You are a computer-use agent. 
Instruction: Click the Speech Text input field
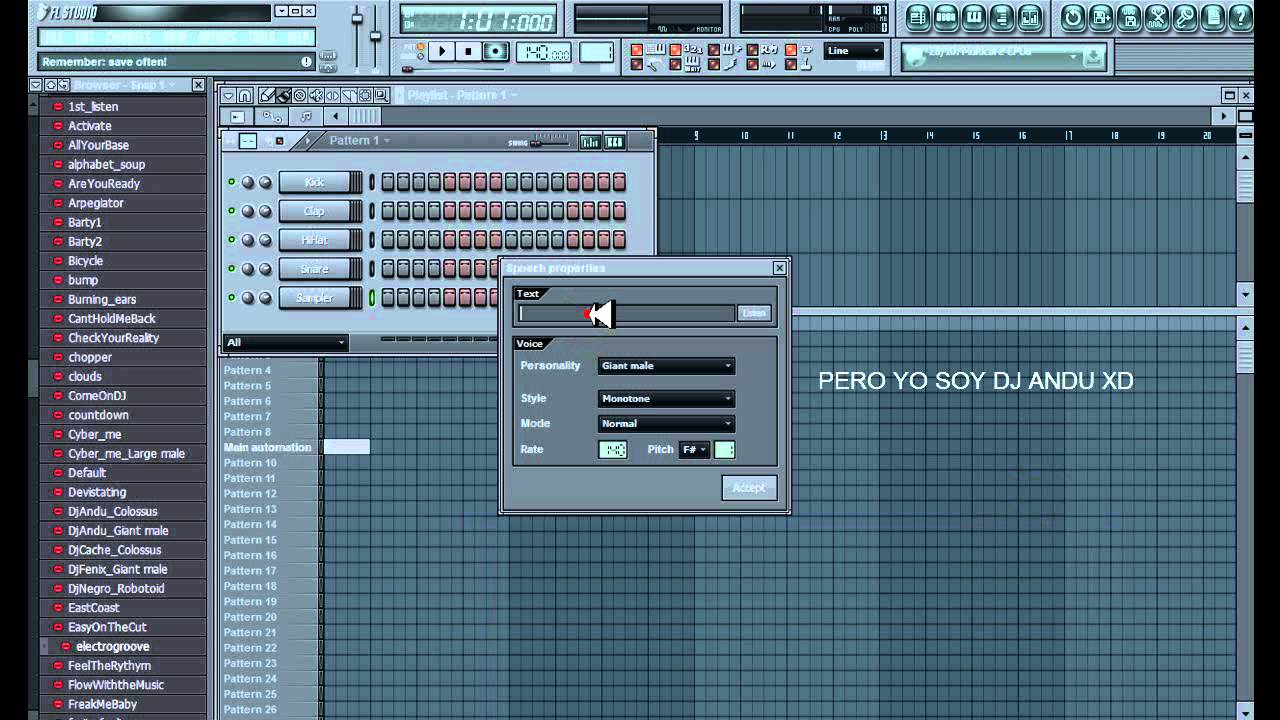(626, 314)
